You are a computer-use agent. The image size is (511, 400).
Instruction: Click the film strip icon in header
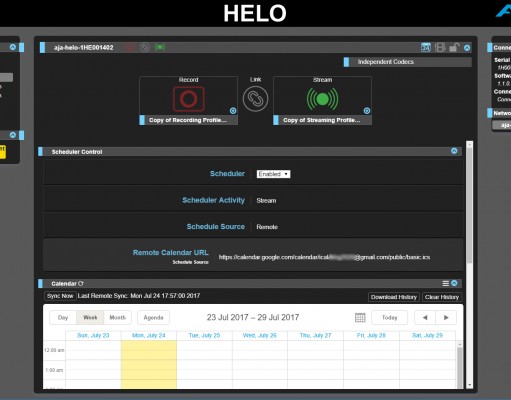point(440,48)
